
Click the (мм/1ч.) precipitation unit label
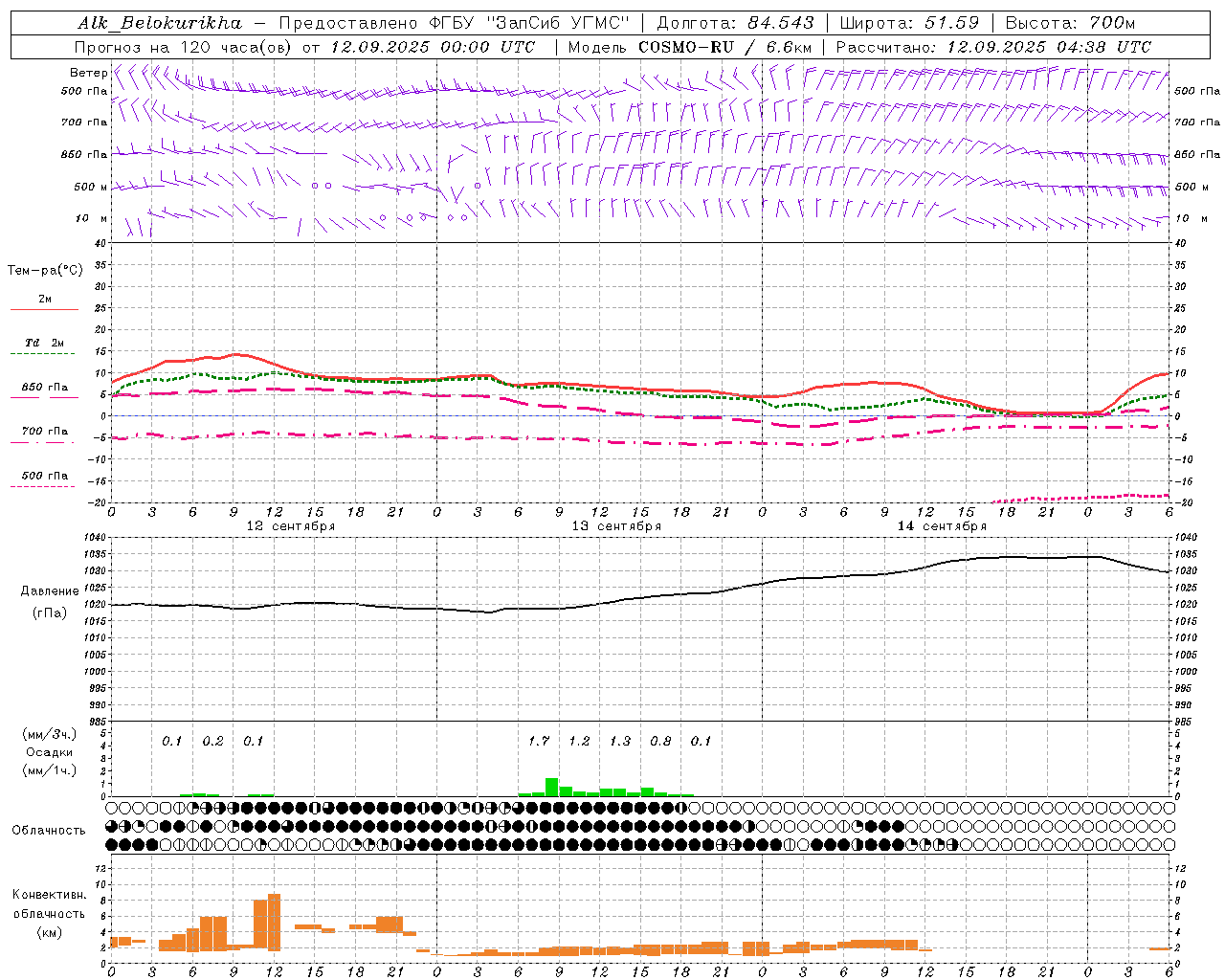[x=50, y=770]
